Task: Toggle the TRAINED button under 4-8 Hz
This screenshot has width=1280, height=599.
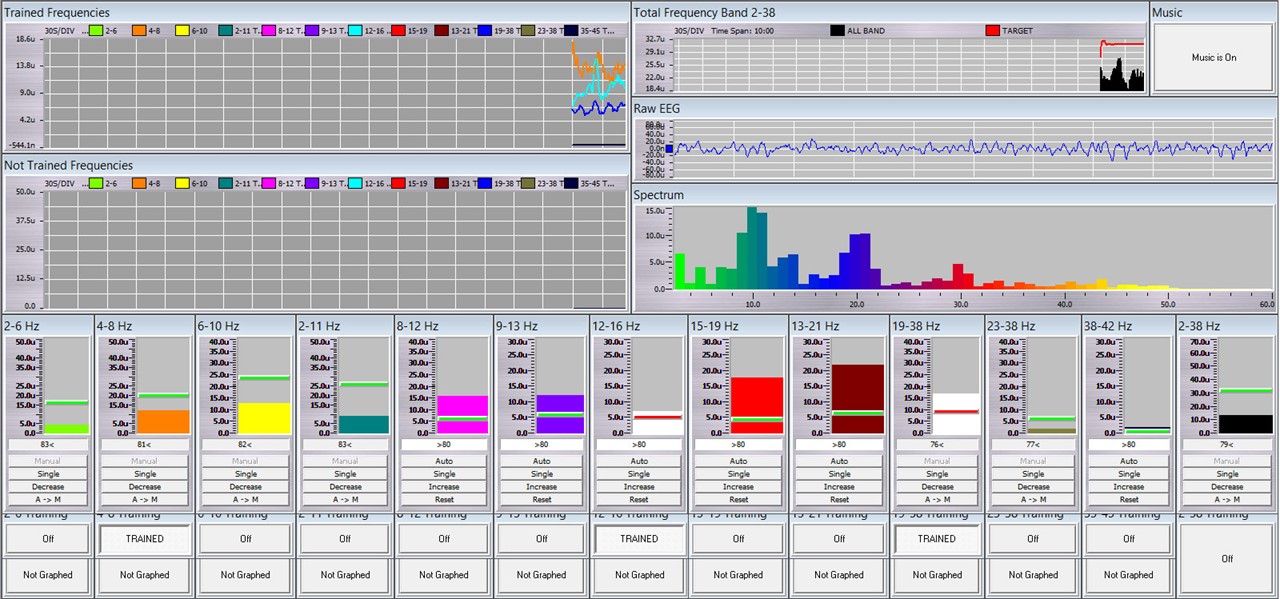Action: pos(145,538)
